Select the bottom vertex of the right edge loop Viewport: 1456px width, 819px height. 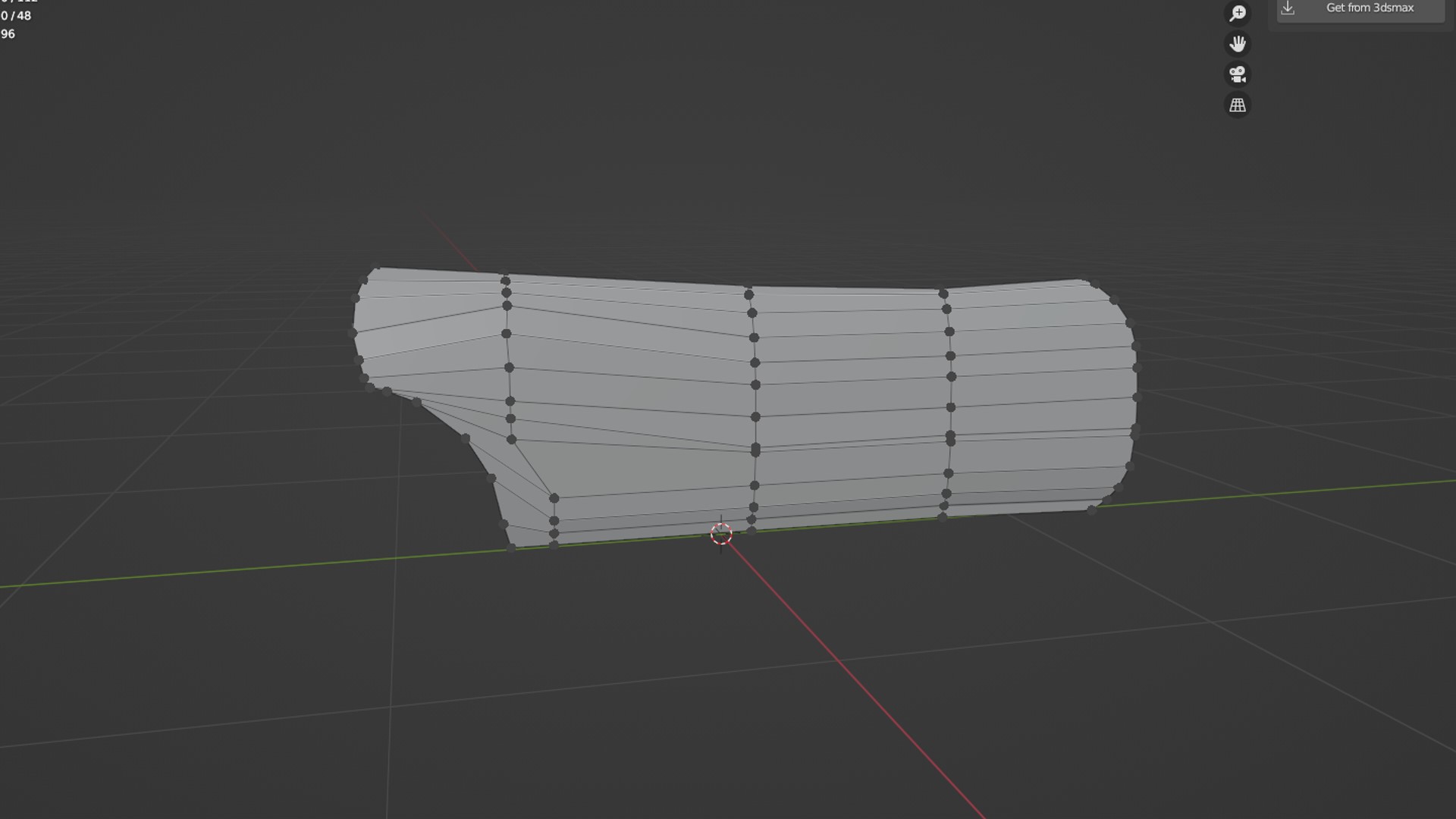pyautogui.click(x=943, y=517)
